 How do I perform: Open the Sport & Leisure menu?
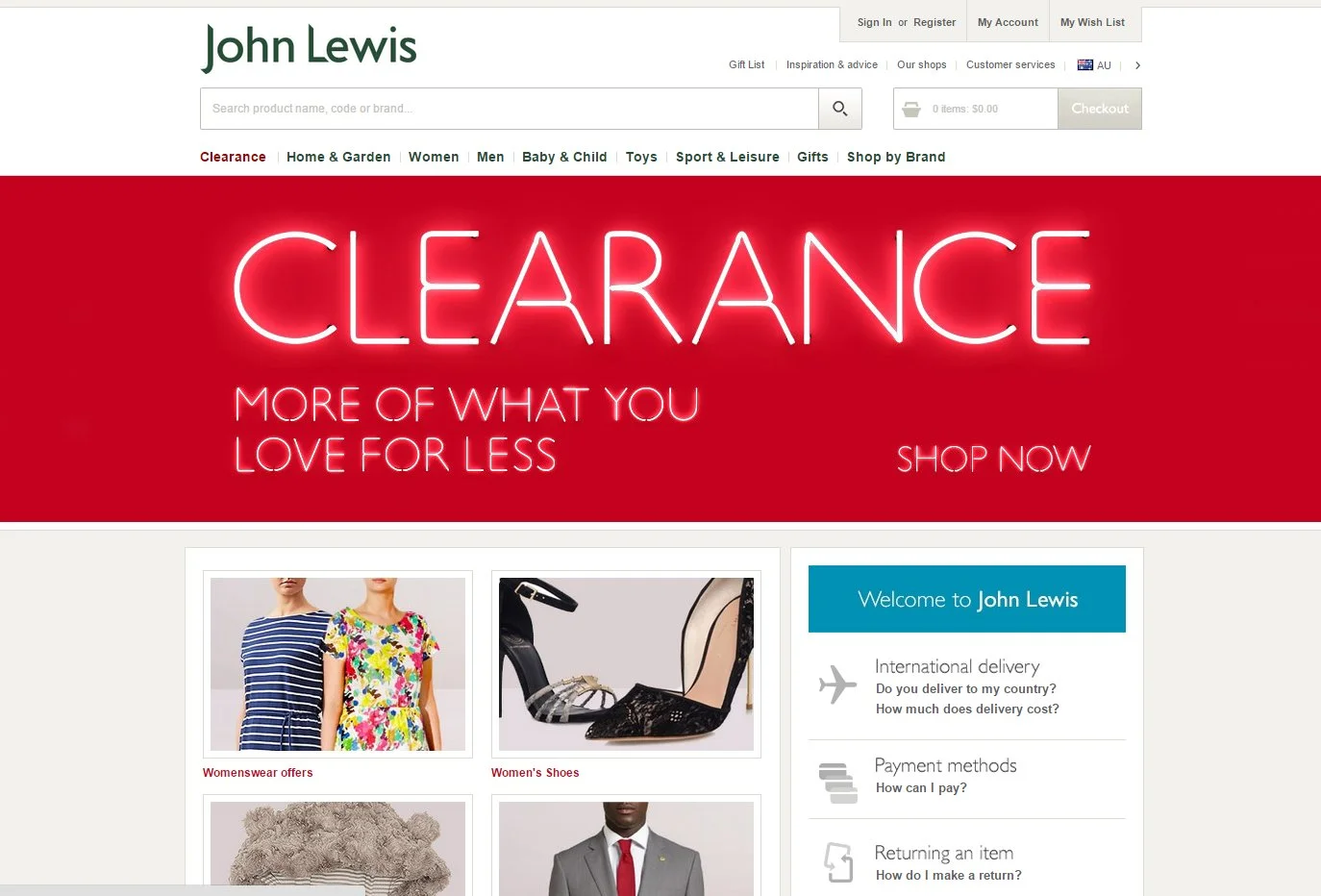[728, 157]
